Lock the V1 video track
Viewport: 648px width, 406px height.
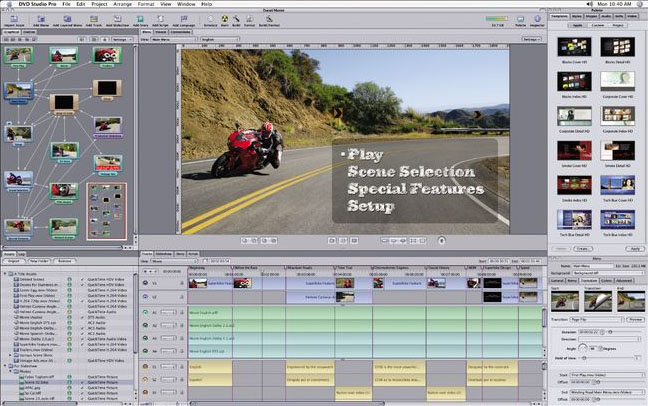tap(181, 283)
